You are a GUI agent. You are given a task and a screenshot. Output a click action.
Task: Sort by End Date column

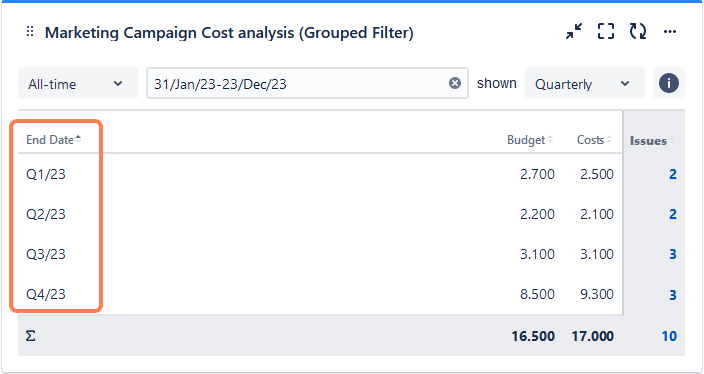[53, 140]
